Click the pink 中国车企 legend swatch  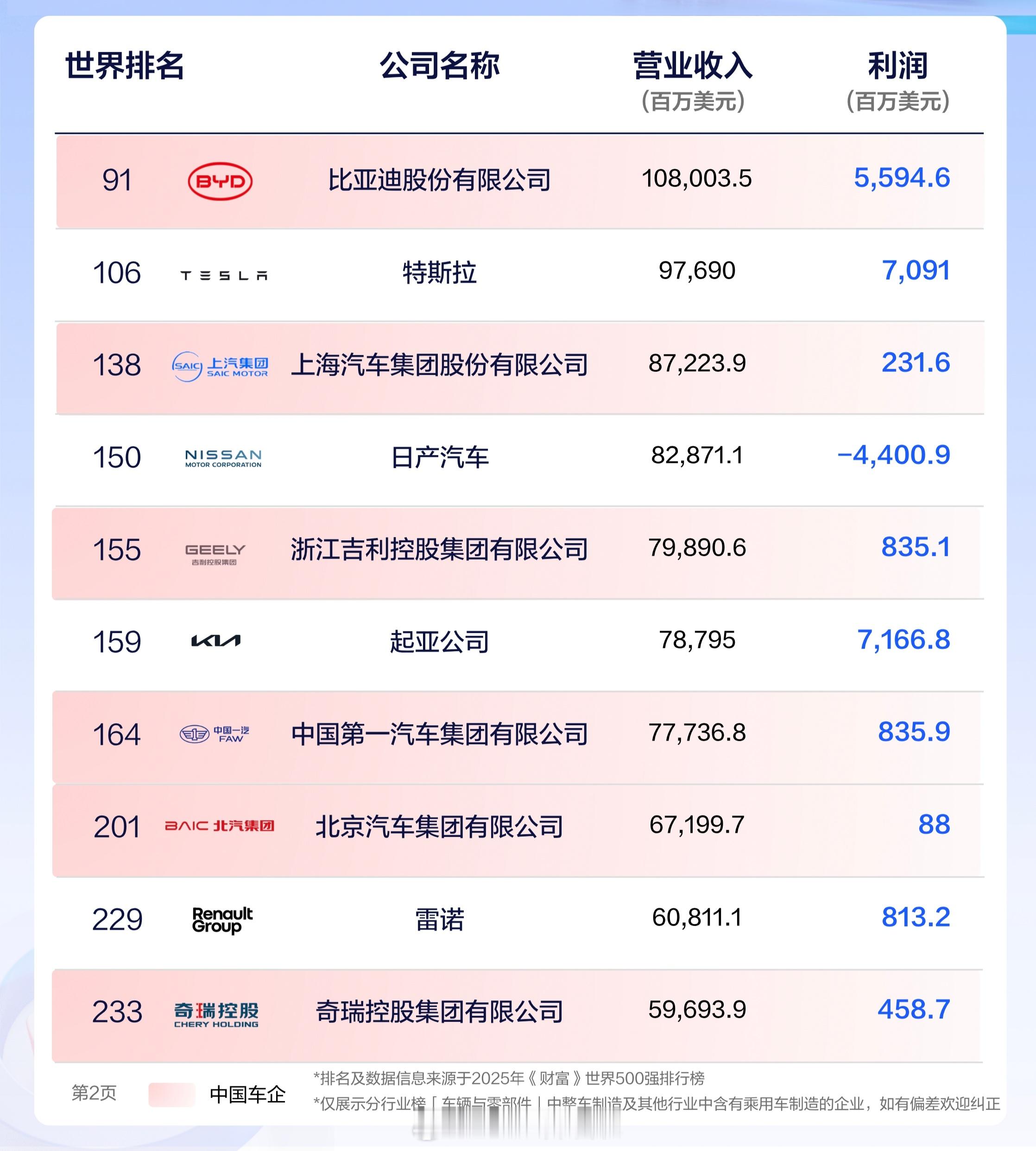172,1094
